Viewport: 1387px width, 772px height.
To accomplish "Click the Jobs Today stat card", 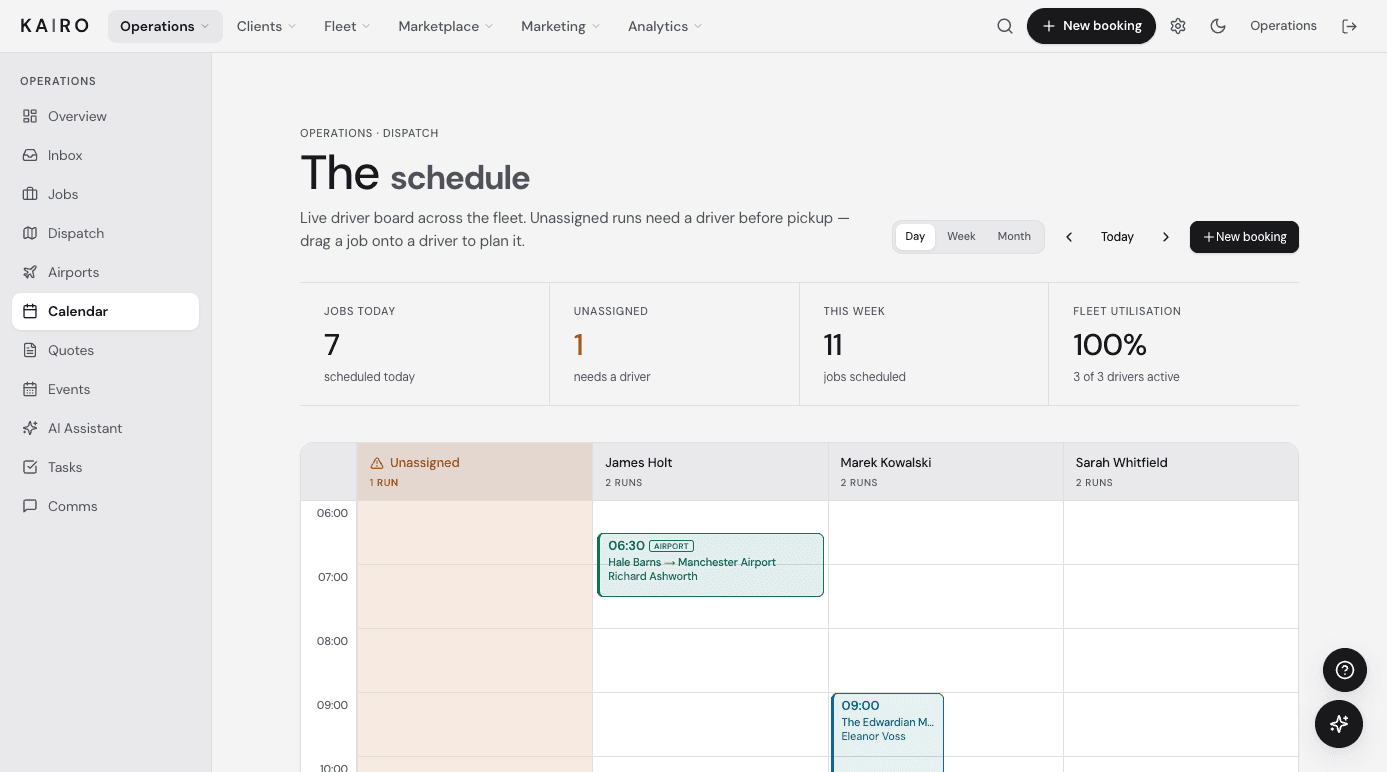I will tap(425, 344).
